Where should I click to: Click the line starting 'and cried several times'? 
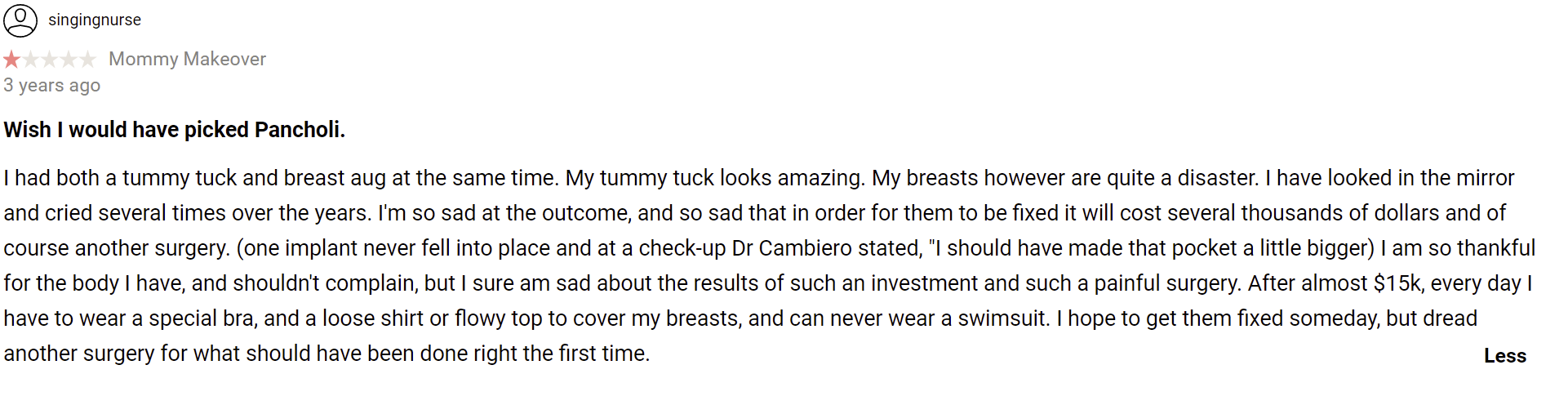(x=755, y=213)
